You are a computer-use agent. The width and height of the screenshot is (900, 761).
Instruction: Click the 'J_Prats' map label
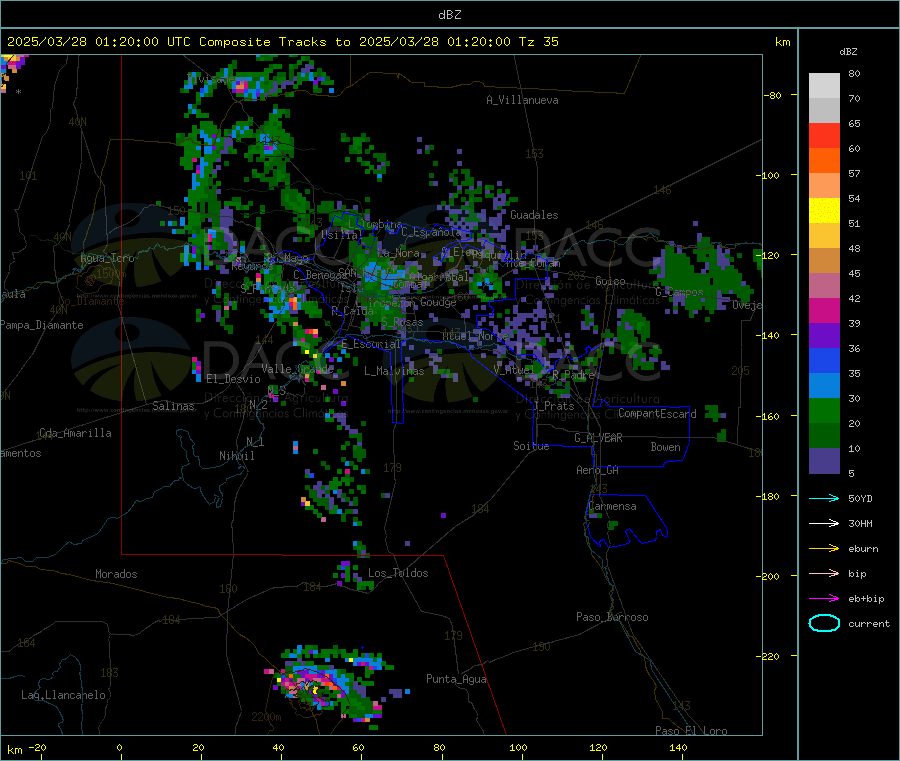point(553,406)
